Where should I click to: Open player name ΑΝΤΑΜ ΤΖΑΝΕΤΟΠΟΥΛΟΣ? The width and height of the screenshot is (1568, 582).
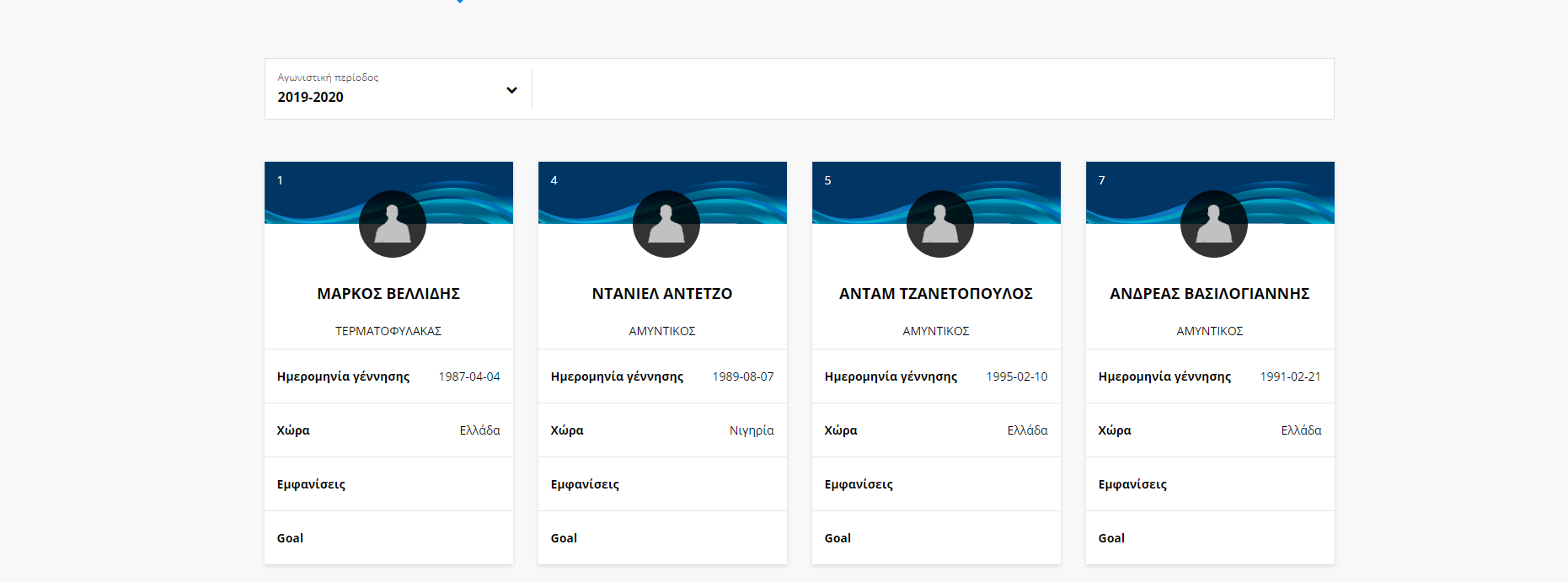click(x=936, y=294)
